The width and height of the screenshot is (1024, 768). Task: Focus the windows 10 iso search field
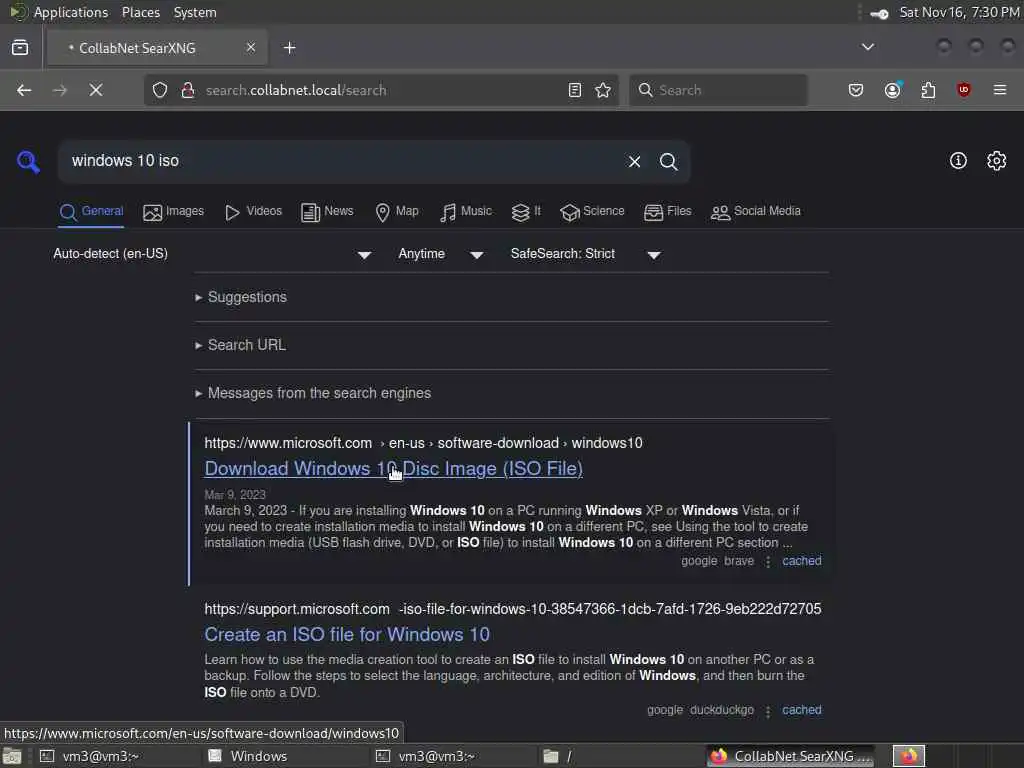click(x=340, y=161)
